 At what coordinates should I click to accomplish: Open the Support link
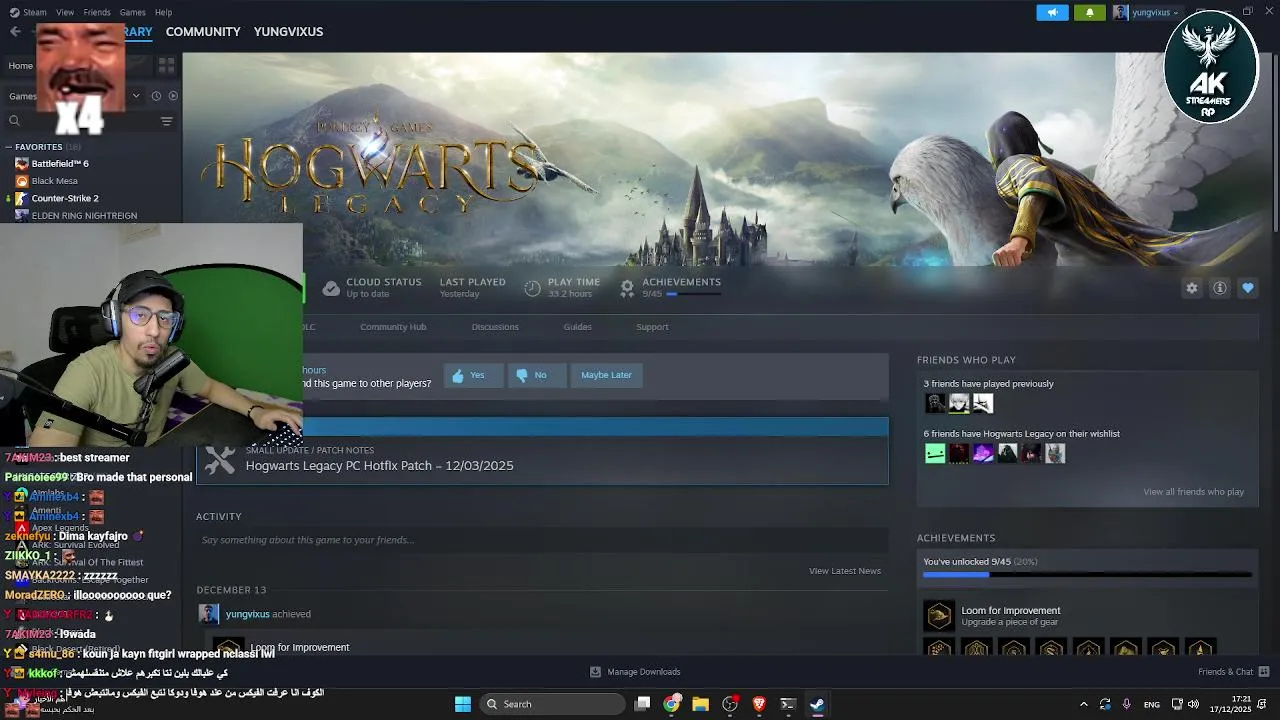(x=652, y=327)
